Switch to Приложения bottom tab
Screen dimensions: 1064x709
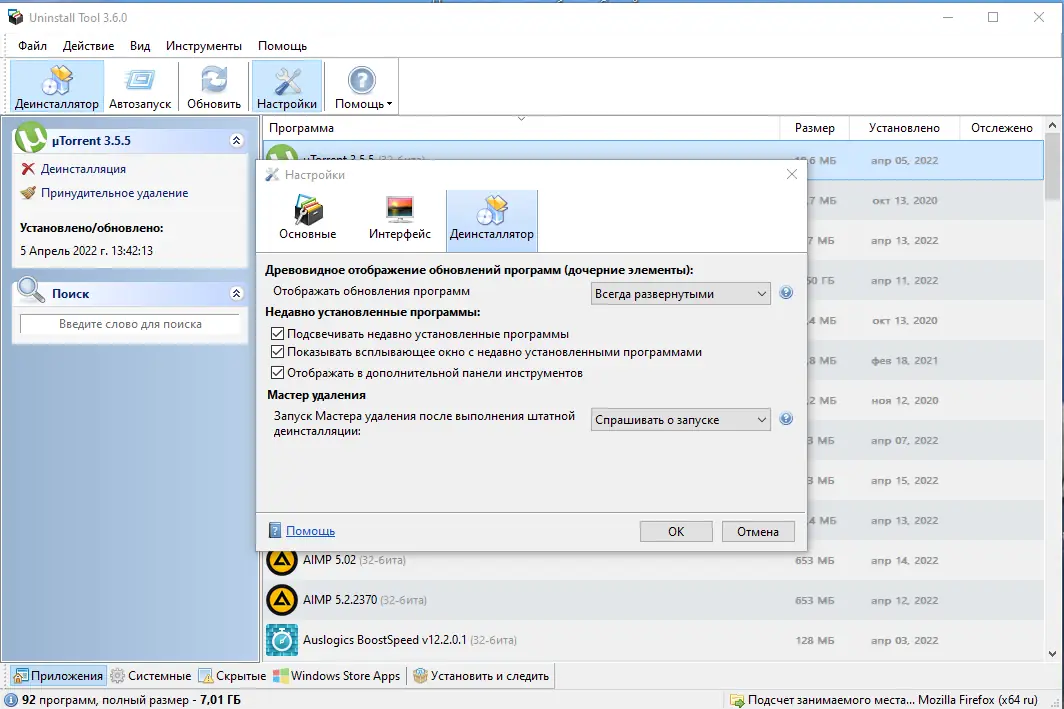coord(58,676)
